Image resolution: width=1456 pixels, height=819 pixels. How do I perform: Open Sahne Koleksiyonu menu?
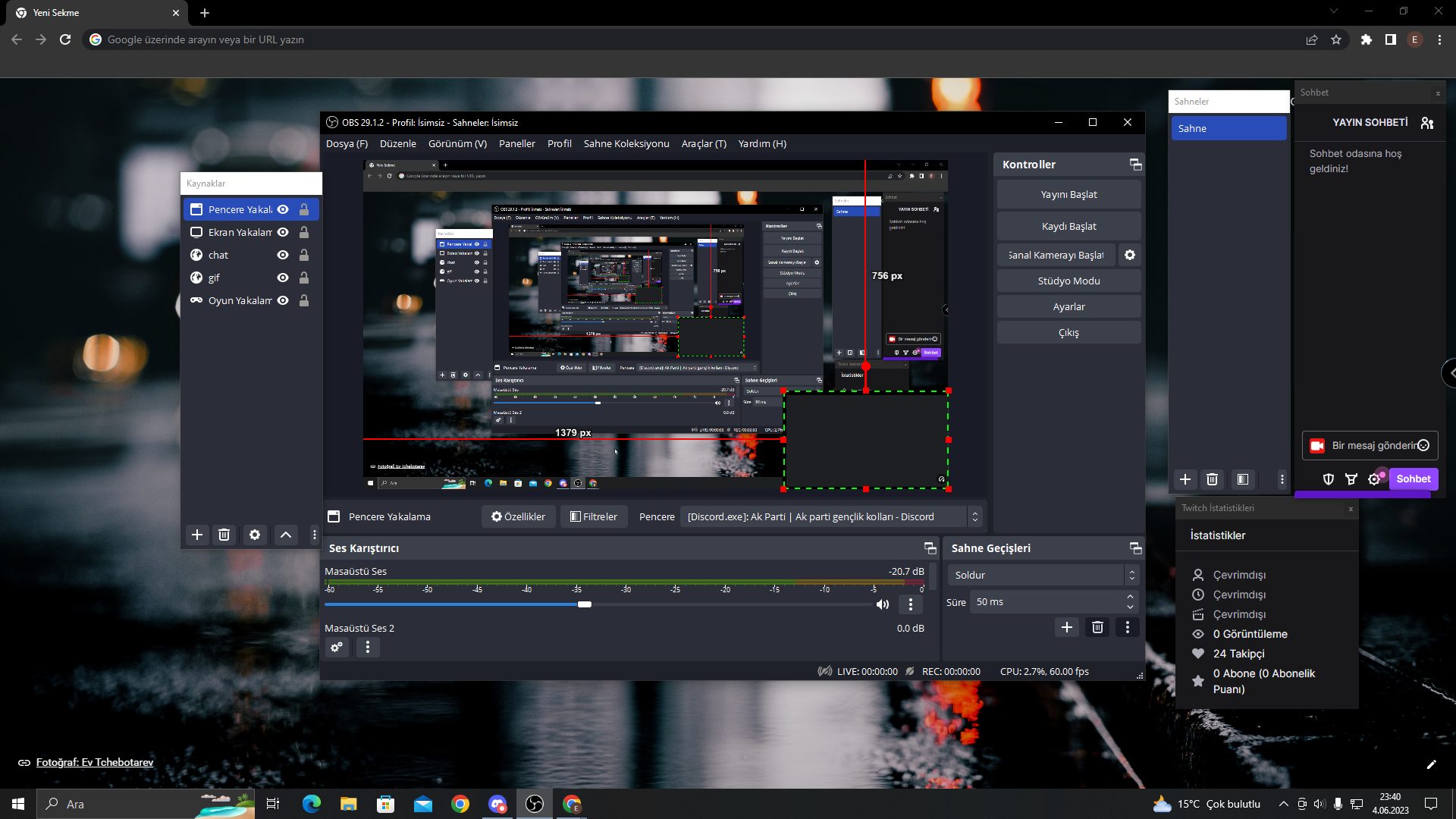tap(626, 143)
